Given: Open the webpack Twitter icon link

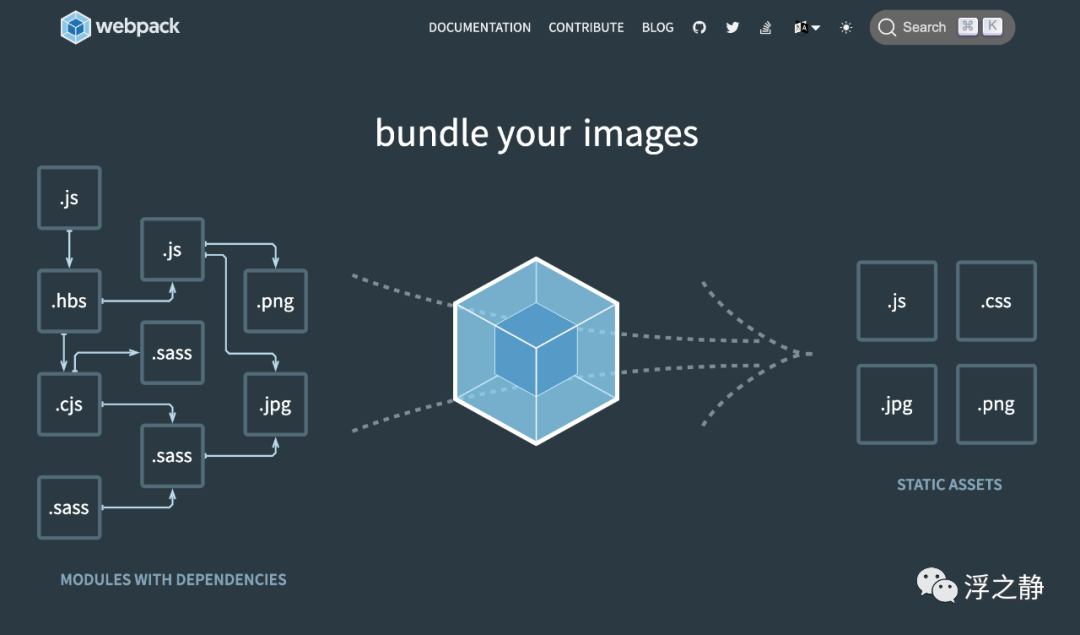Looking at the screenshot, I should point(732,28).
